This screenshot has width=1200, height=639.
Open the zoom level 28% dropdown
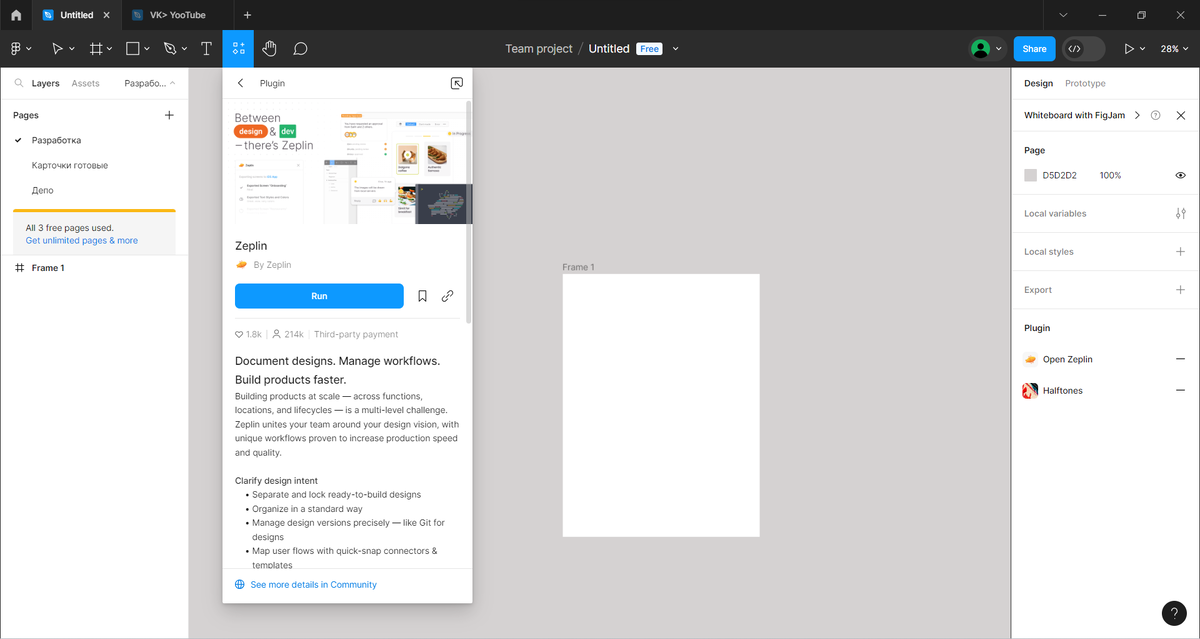[x=1173, y=48]
